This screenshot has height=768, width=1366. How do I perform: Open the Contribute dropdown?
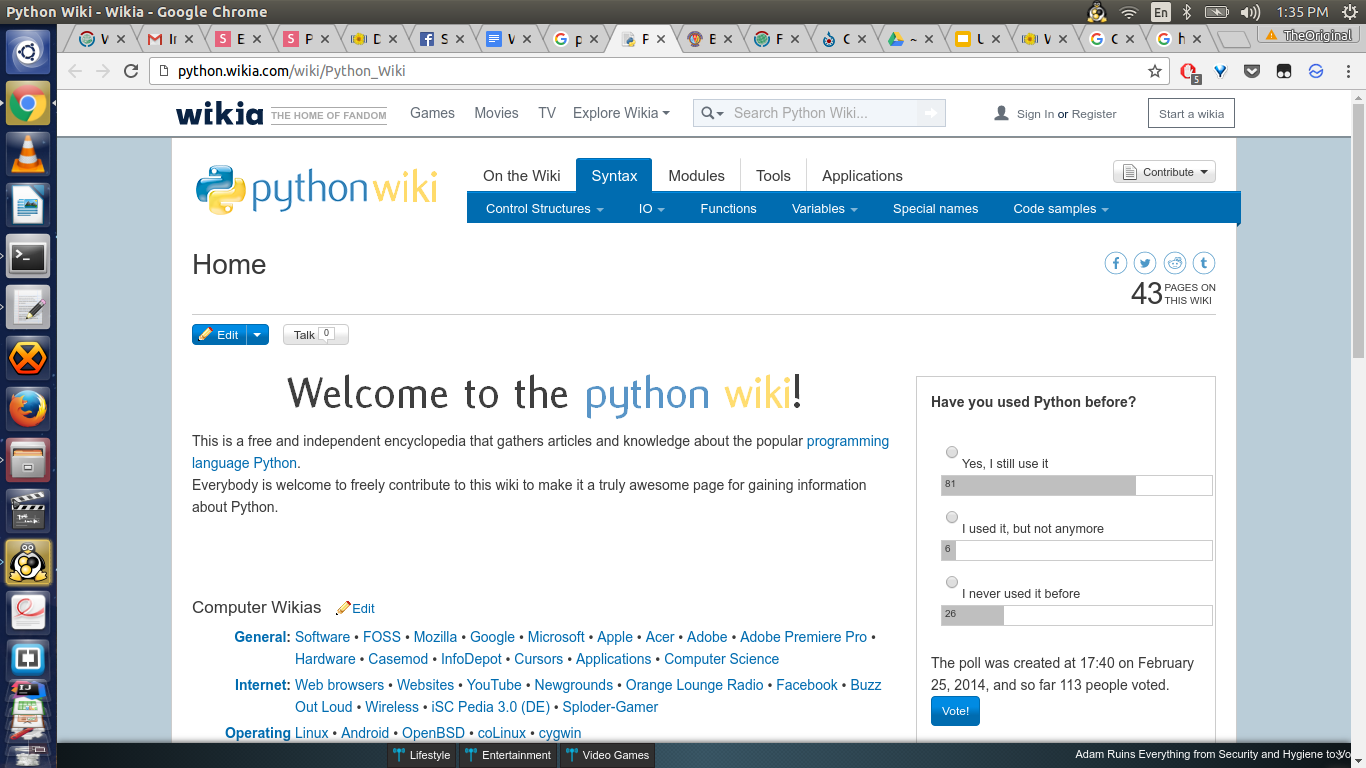coord(1164,172)
